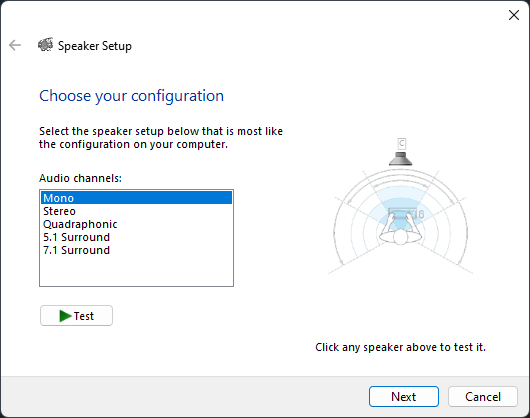Click the Choose your configuration heading

click(x=131, y=96)
